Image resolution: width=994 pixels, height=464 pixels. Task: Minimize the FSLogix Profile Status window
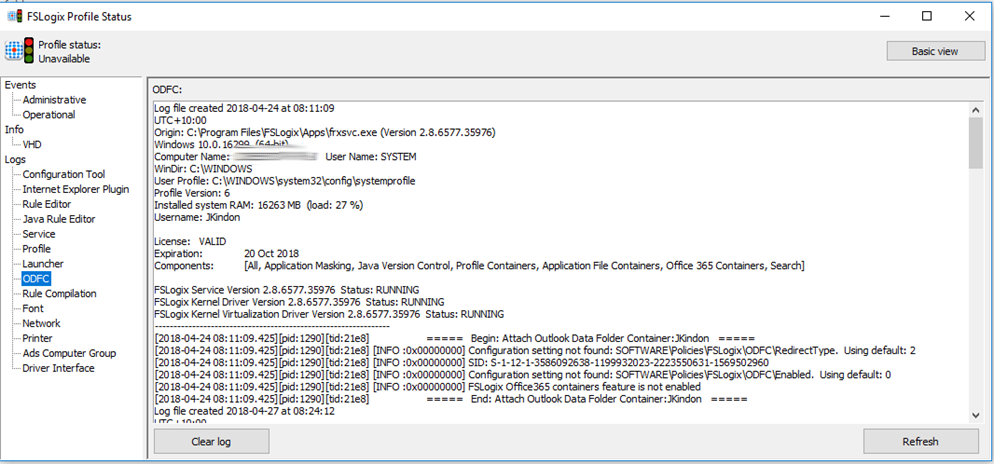tap(884, 16)
